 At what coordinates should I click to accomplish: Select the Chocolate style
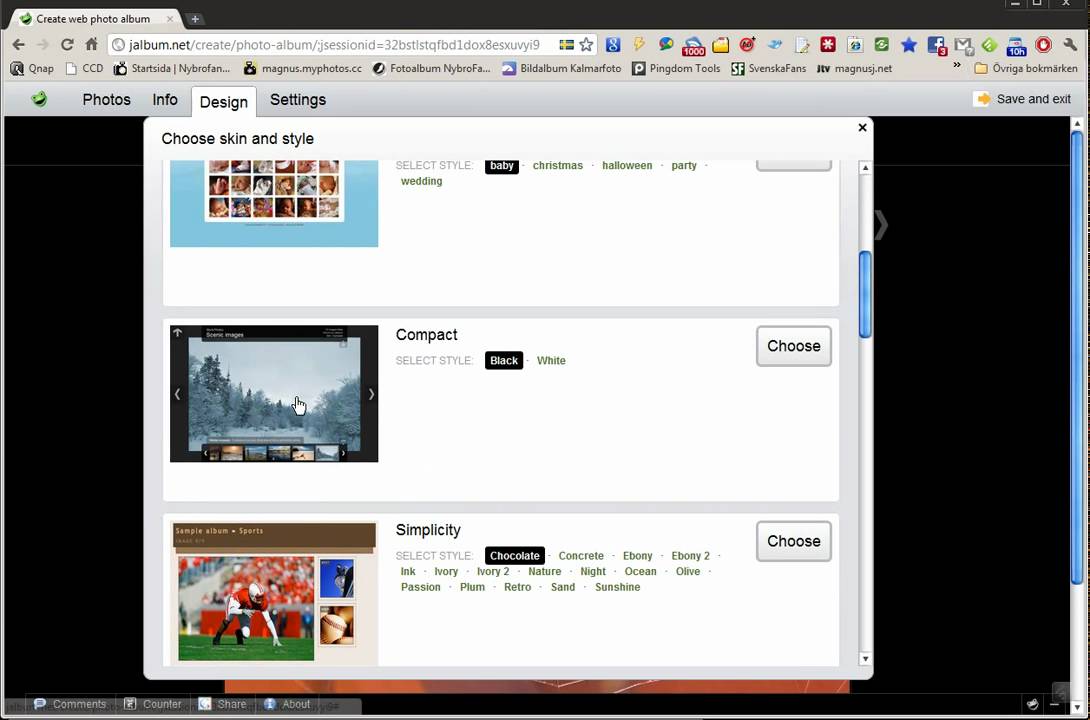click(x=514, y=555)
